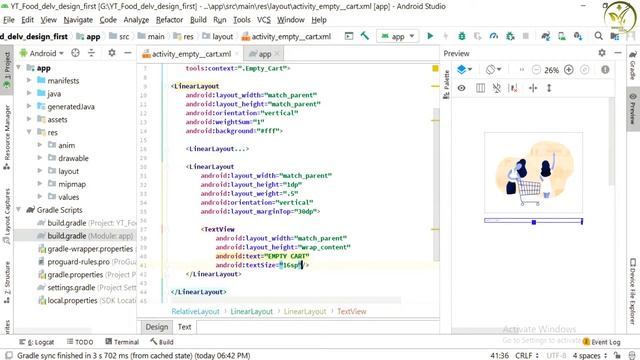The image size is (640, 360).
Task: Click the vertical expand arrows icon
Action: tap(549, 88)
